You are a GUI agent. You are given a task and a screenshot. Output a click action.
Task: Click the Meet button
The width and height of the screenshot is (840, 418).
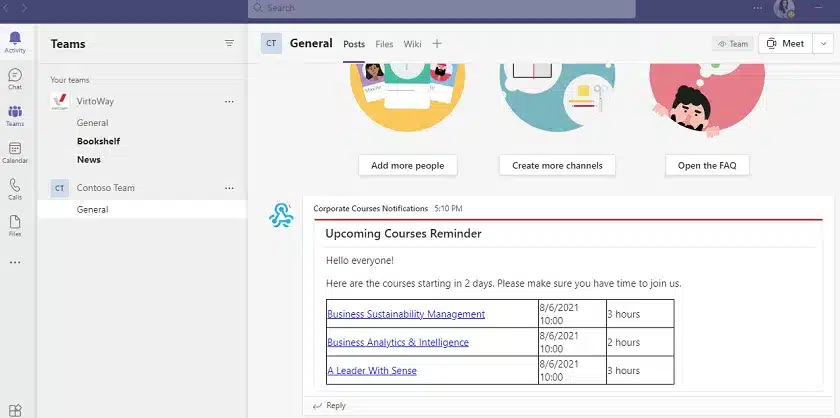[x=785, y=44]
